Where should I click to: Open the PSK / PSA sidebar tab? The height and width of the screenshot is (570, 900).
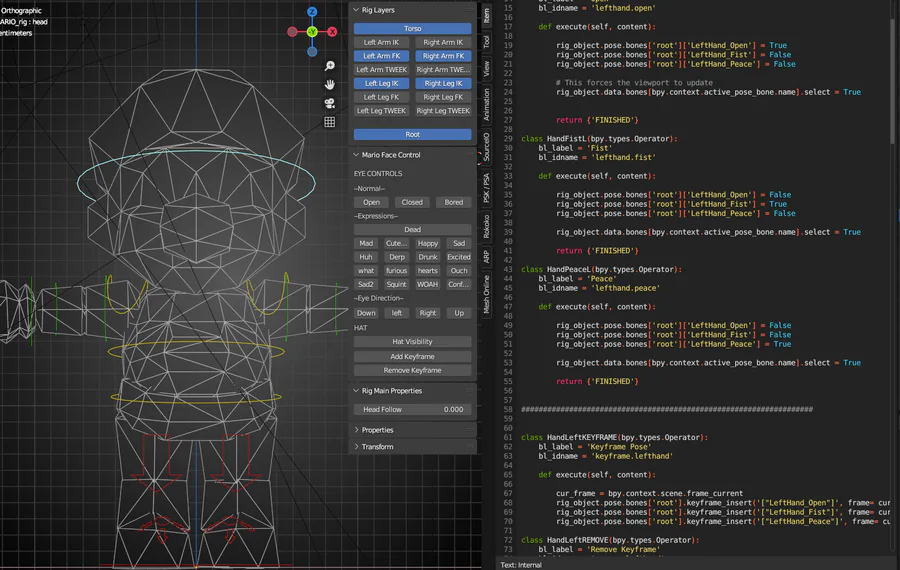tap(486, 188)
